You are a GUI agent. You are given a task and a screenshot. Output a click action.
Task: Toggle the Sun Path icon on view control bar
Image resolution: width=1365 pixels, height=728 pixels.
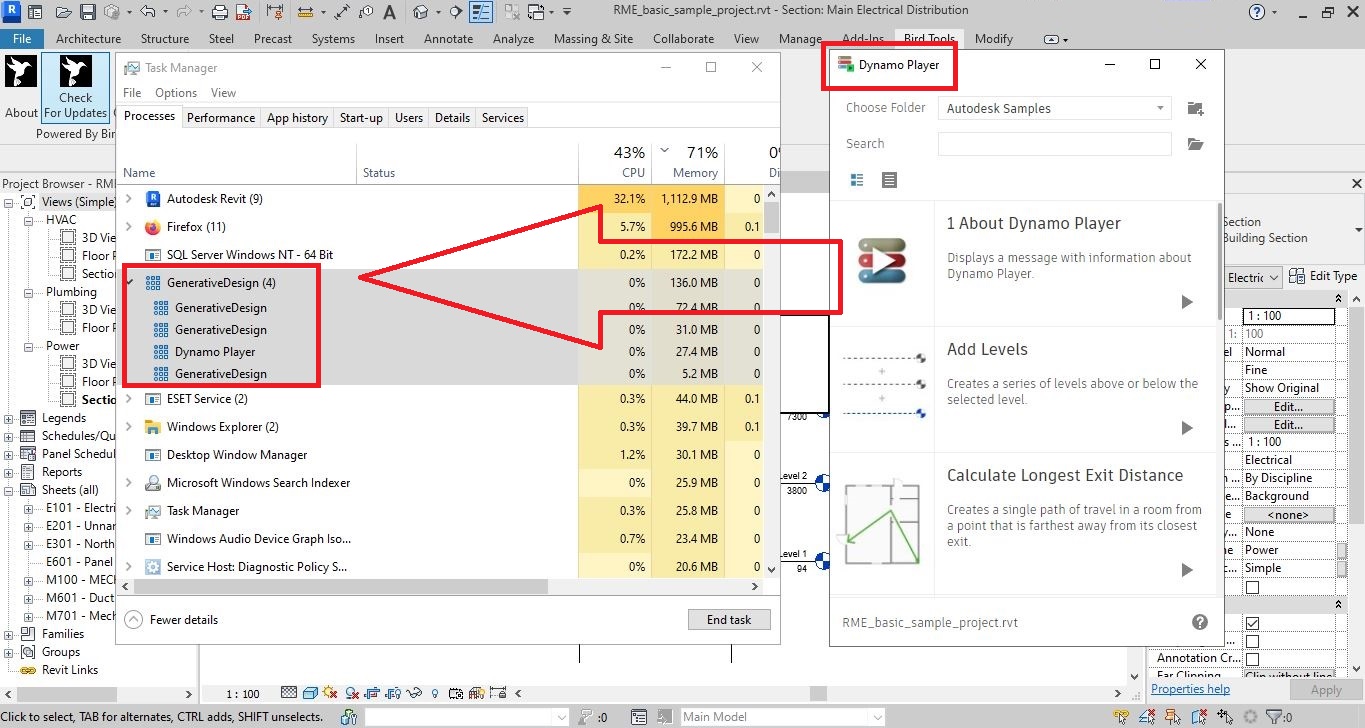(331, 692)
